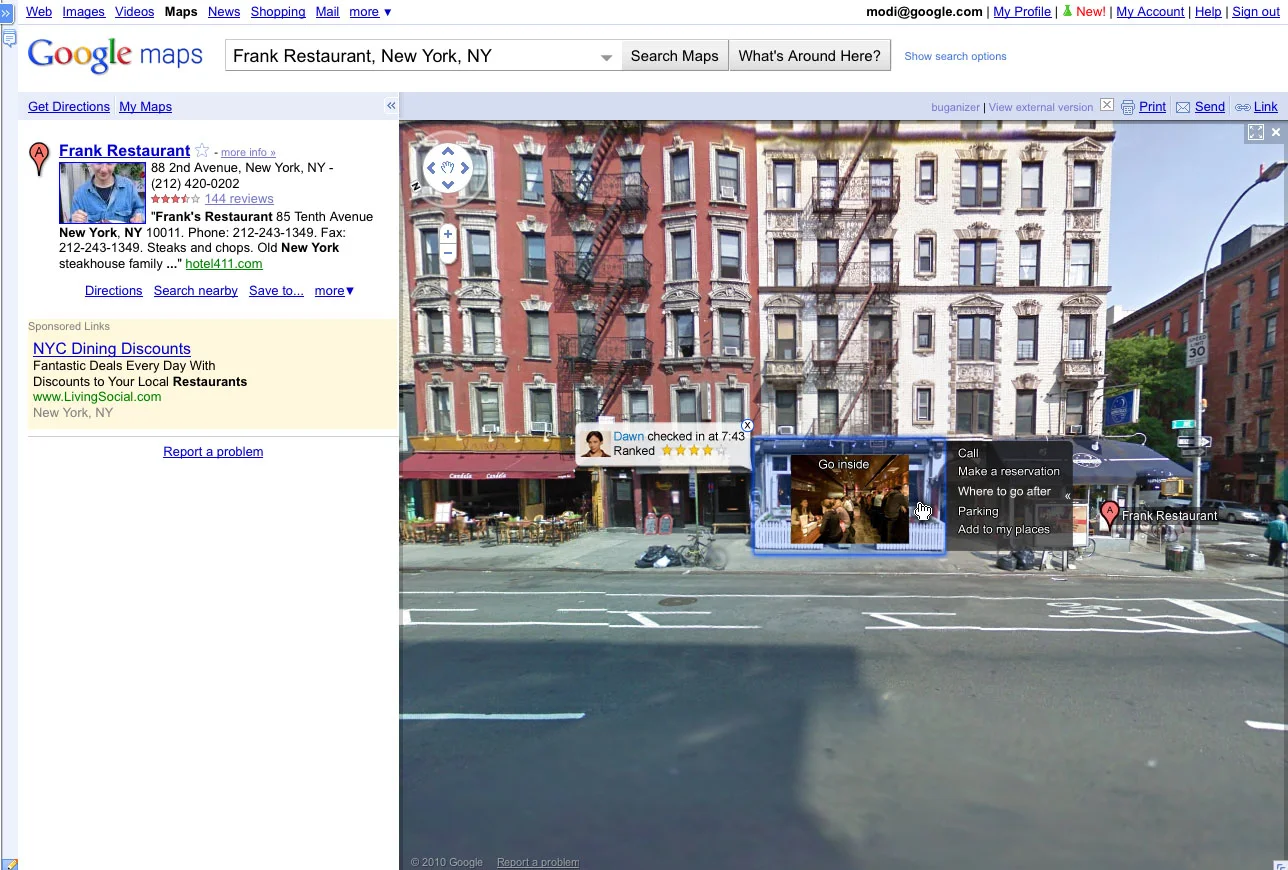Viewport: 1288px width, 870px height.
Task: Click the buganizer link
Action: [955, 107]
